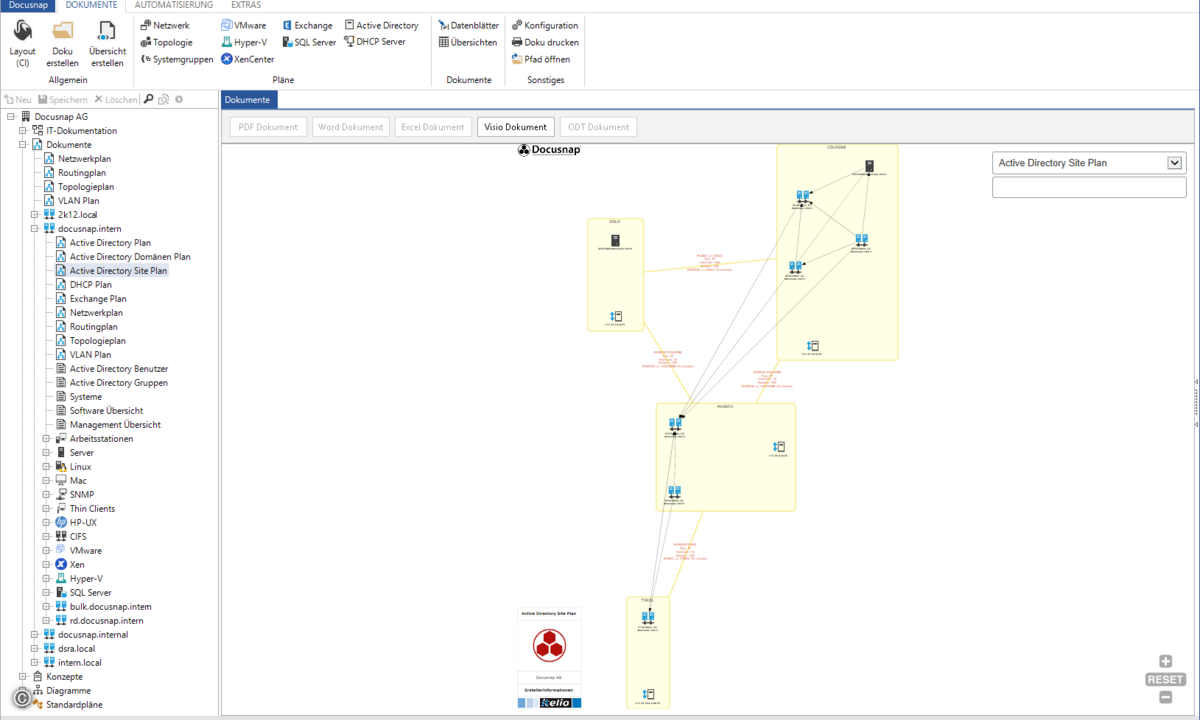This screenshot has width=1200, height=720.
Task: Open the Netzwerk plan tool
Action: (x=165, y=25)
